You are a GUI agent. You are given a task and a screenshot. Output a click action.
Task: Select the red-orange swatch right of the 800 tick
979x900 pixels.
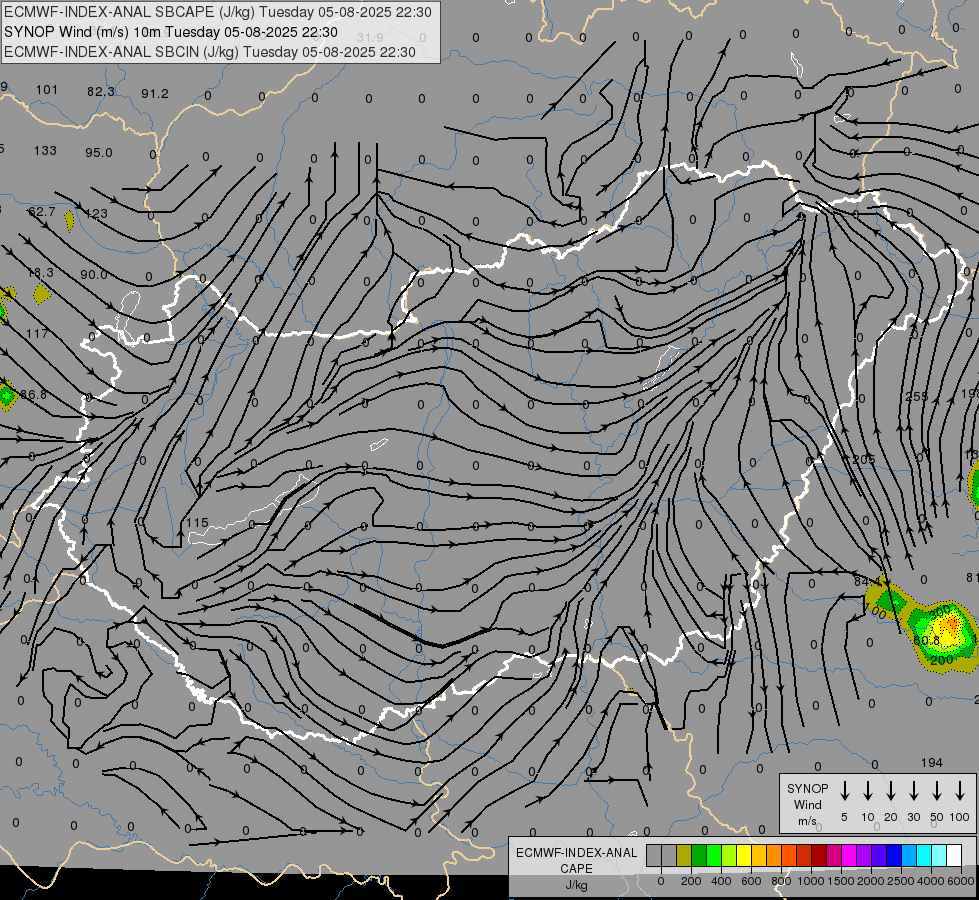tap(789, 856)
